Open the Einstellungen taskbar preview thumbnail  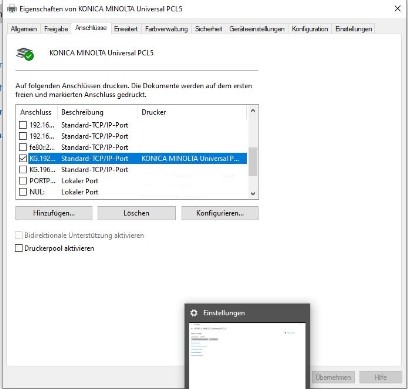pos(247,355)
